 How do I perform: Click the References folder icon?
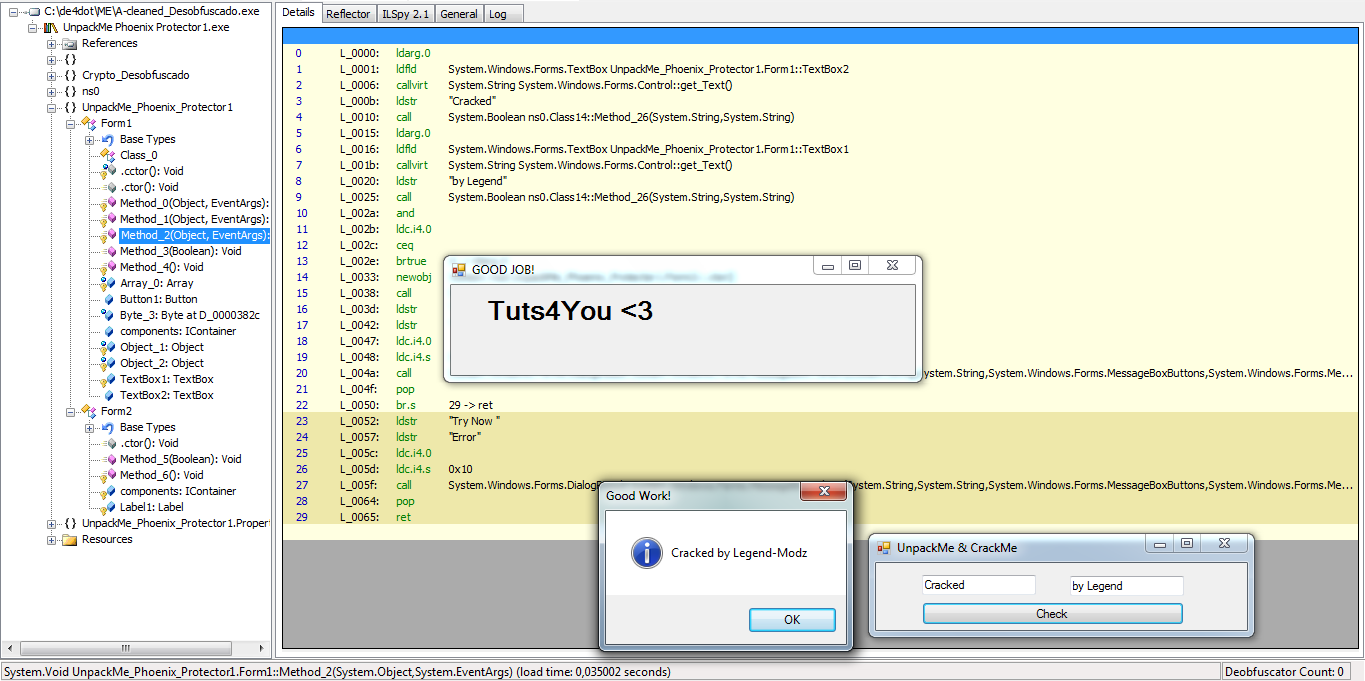[x=70, y=43]
